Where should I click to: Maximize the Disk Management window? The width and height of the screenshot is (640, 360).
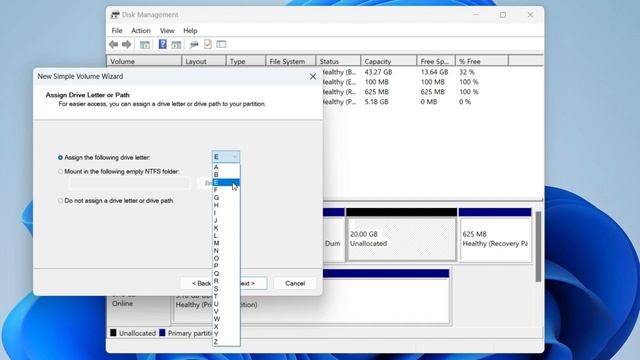pyautogui.click(x=503, y=15)
